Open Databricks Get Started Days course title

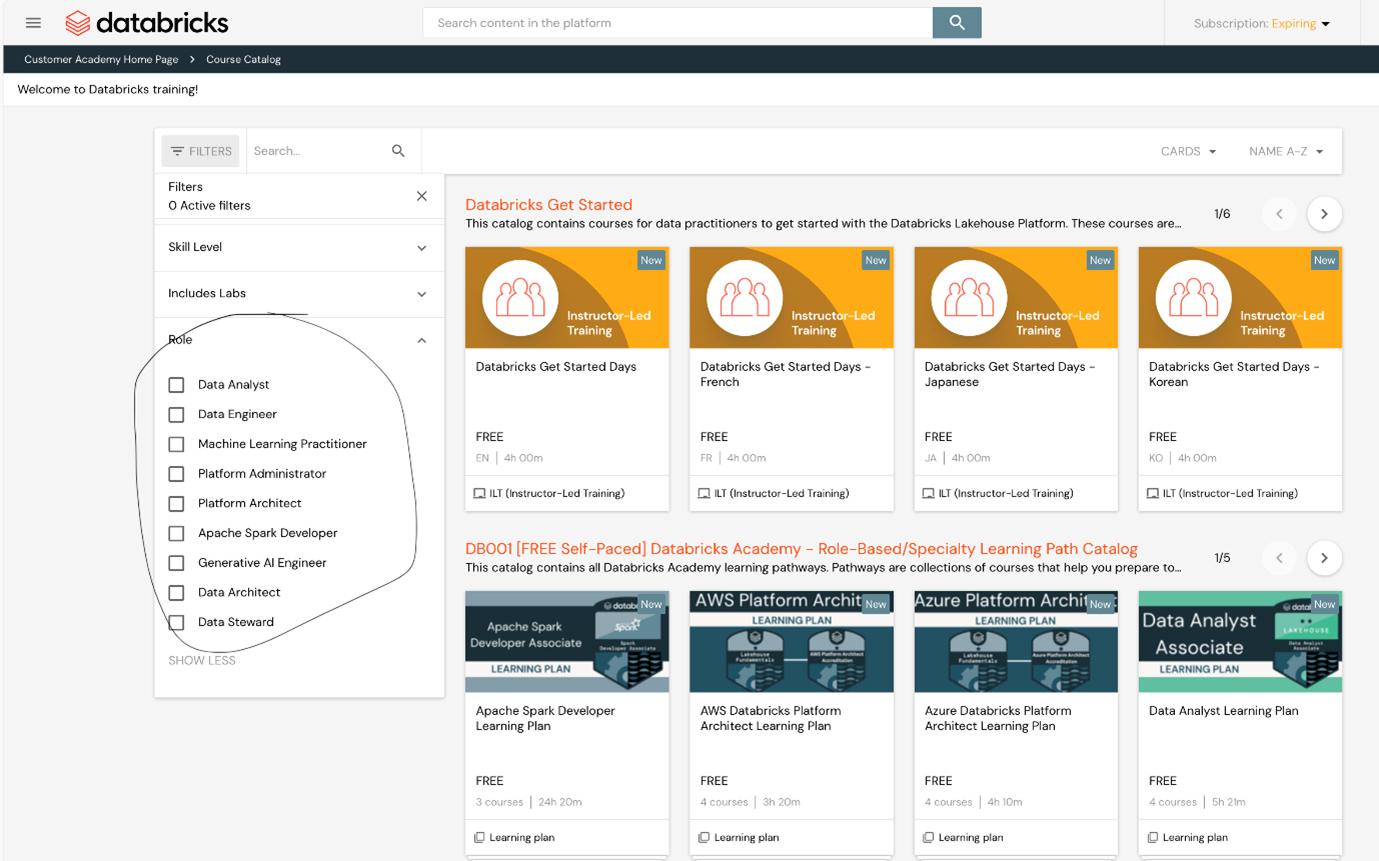(x=556, y=367)
